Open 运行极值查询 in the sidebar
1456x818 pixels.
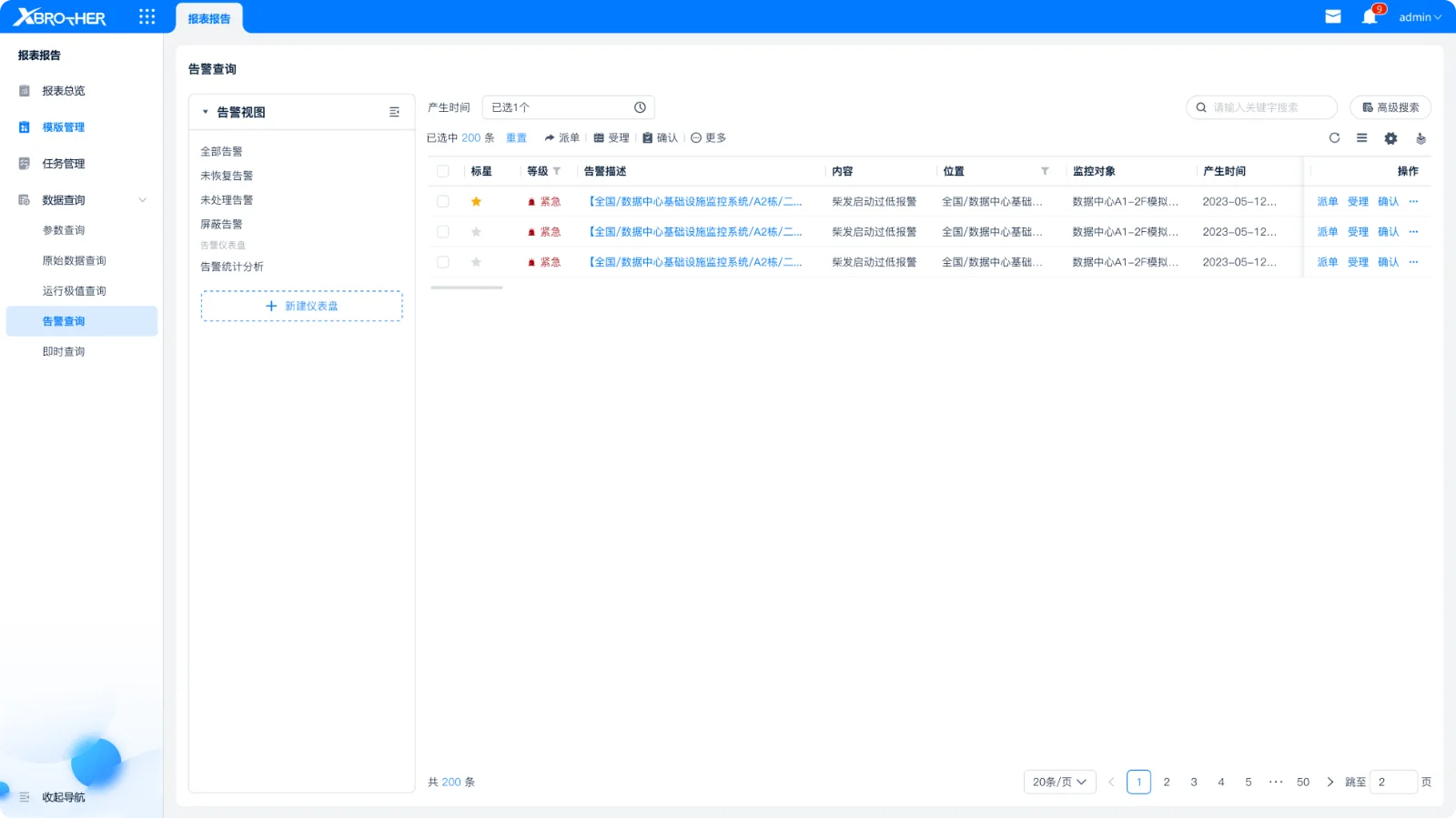75,291
